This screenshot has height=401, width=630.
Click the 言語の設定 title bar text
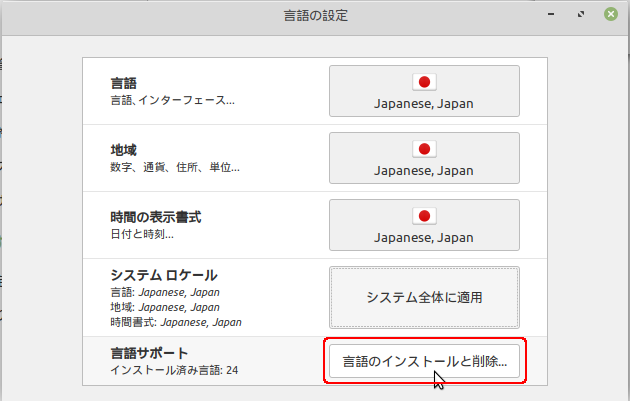[x=316, y=15]
